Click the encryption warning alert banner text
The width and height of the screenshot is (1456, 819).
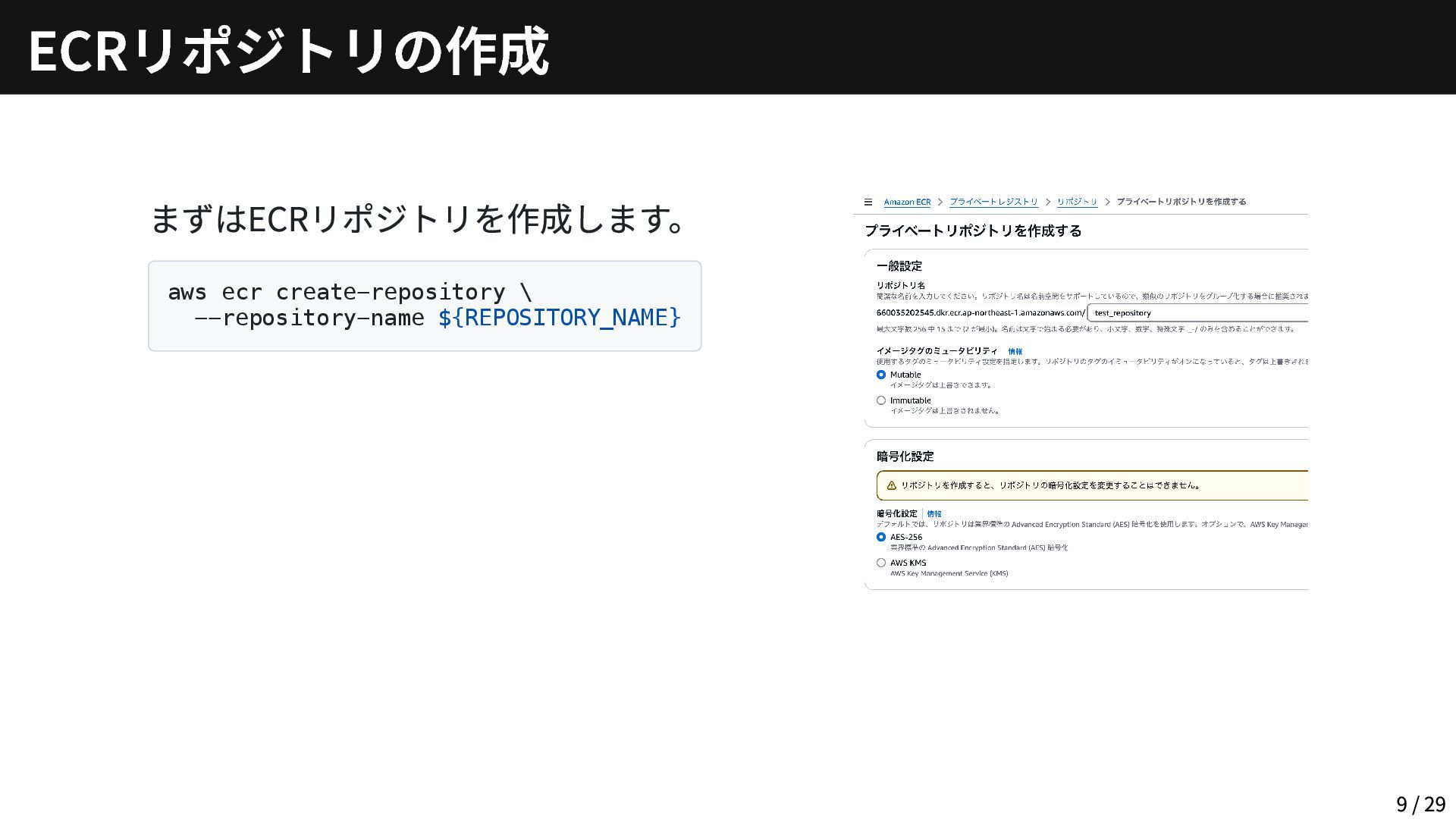[x=1050, y=485]
